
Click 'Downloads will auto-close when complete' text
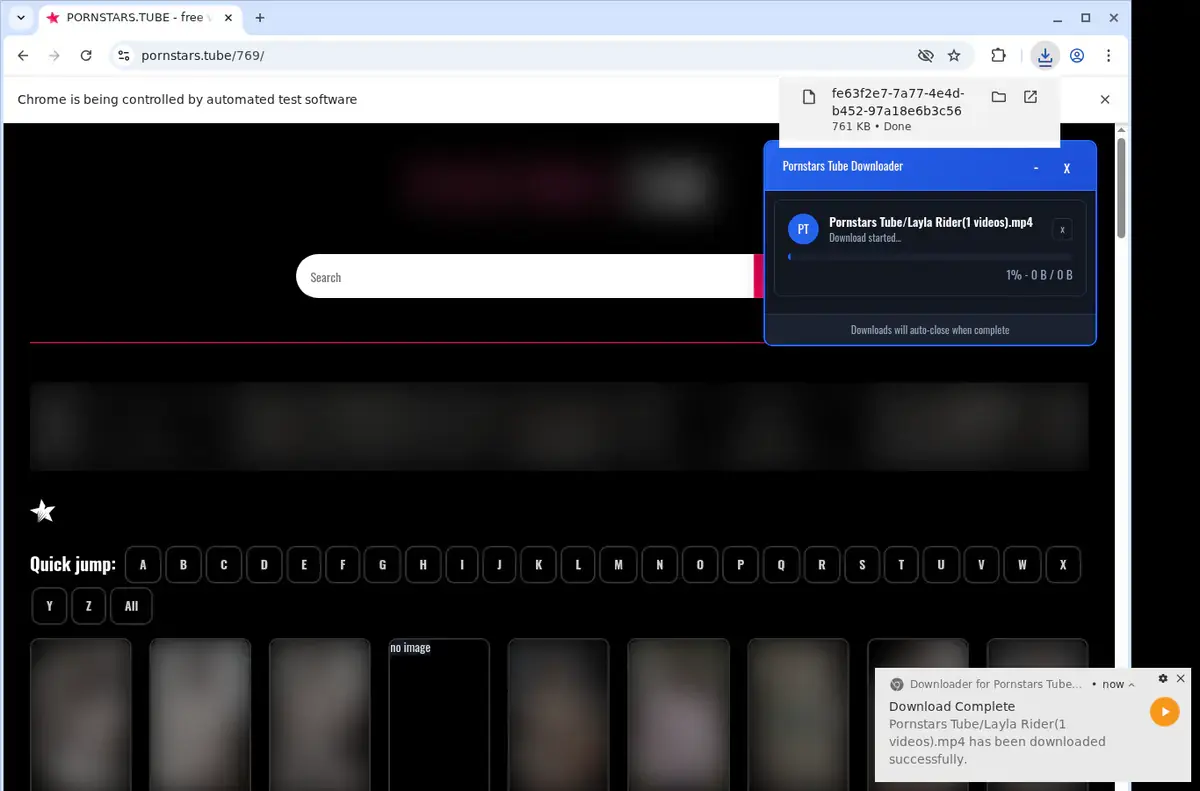click(x=930, y=329)
